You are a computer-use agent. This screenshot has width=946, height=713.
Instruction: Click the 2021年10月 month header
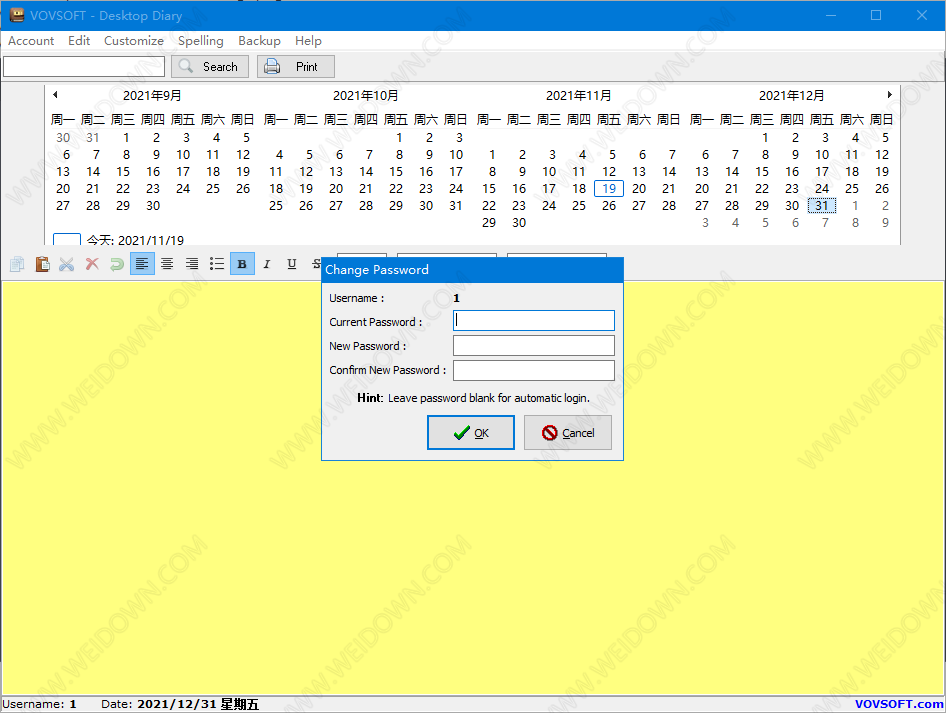[366, 95]
